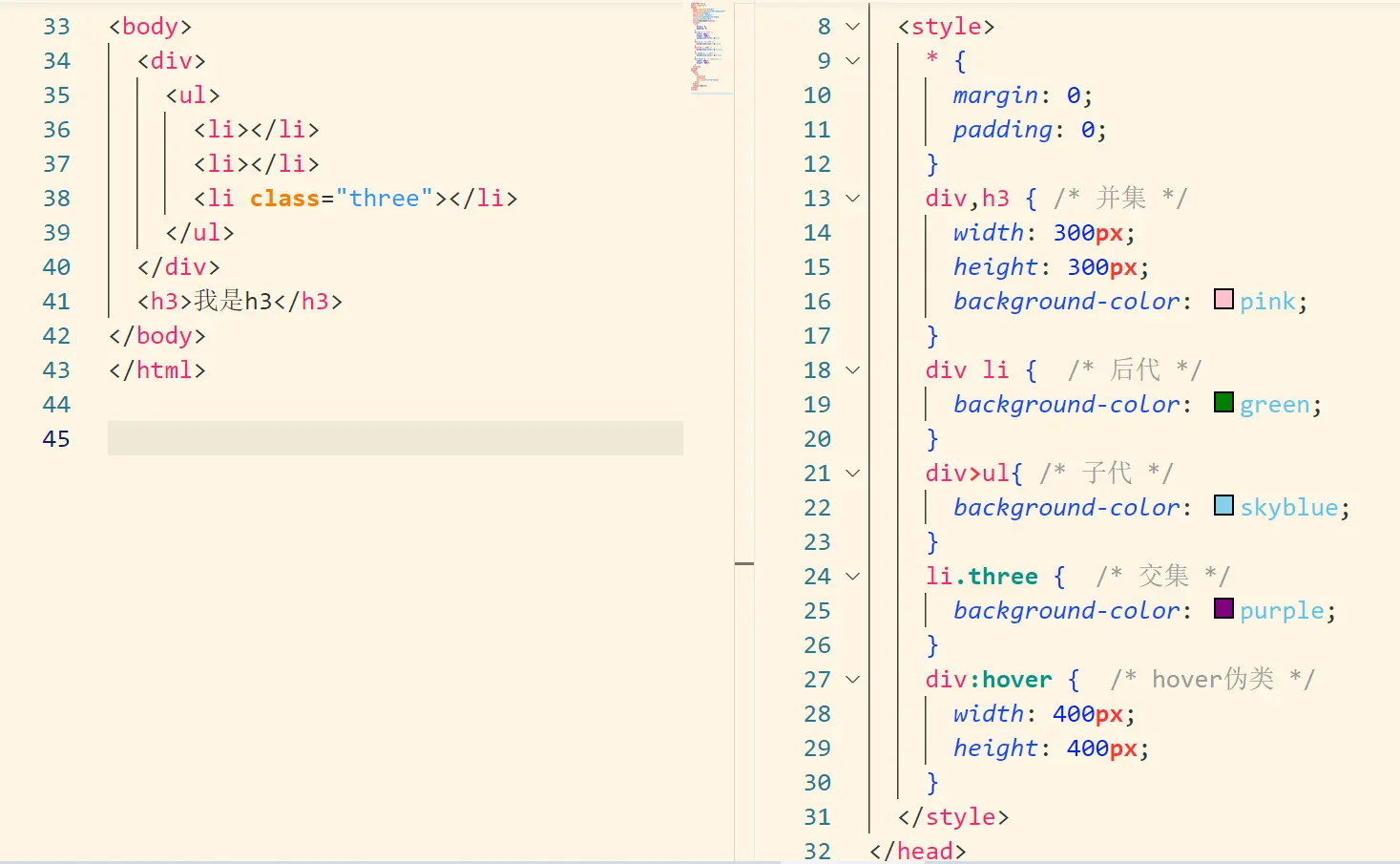This screenshot has width=1400, height=864.
Task: Collapse the div>ul rule on line 21
Action: coord(853,474)
